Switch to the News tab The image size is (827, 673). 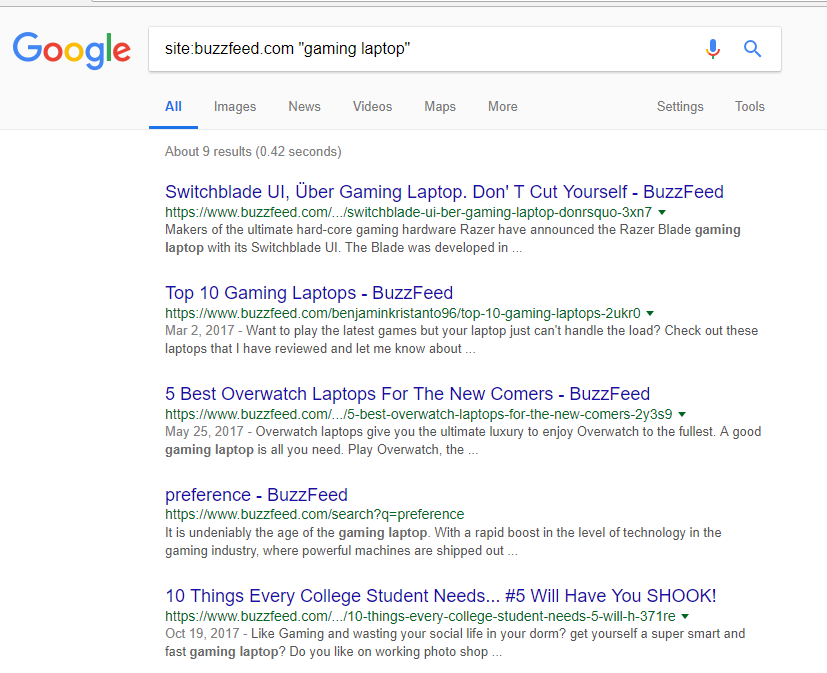pos(304,107)
